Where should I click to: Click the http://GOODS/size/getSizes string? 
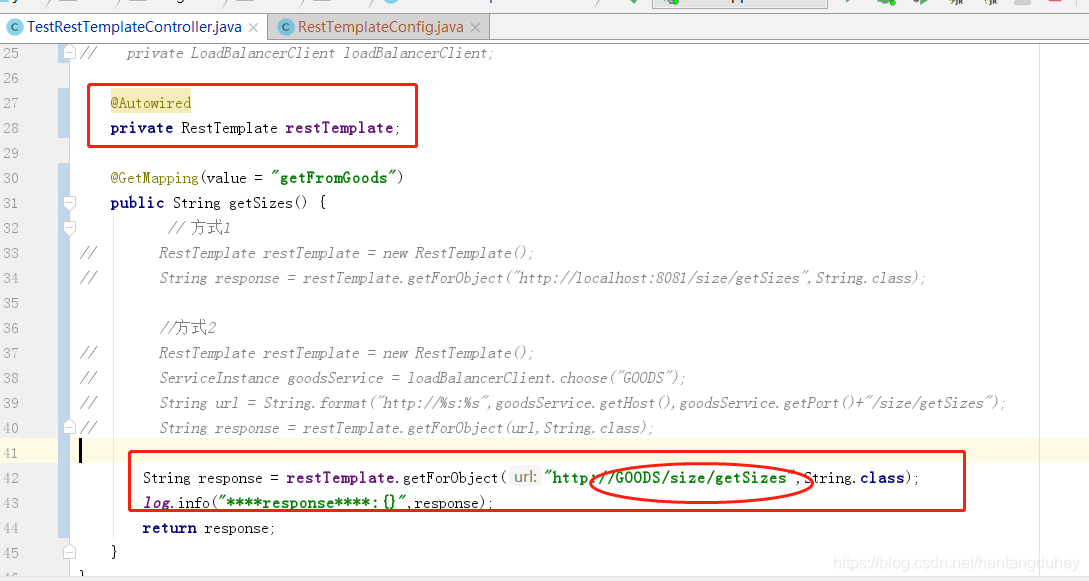click(669, 478)
